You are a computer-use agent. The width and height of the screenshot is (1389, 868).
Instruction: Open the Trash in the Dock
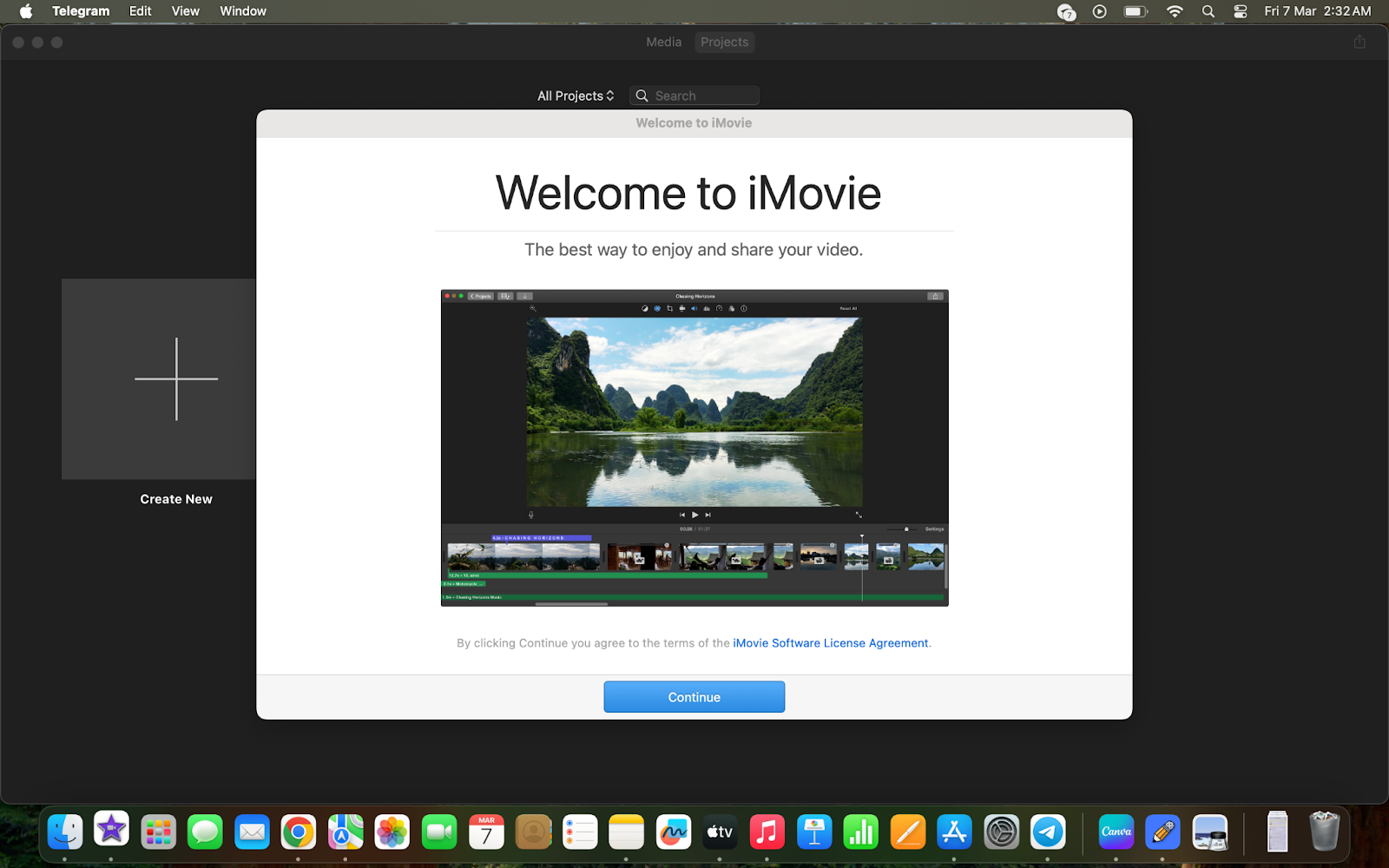(1324, 832)
